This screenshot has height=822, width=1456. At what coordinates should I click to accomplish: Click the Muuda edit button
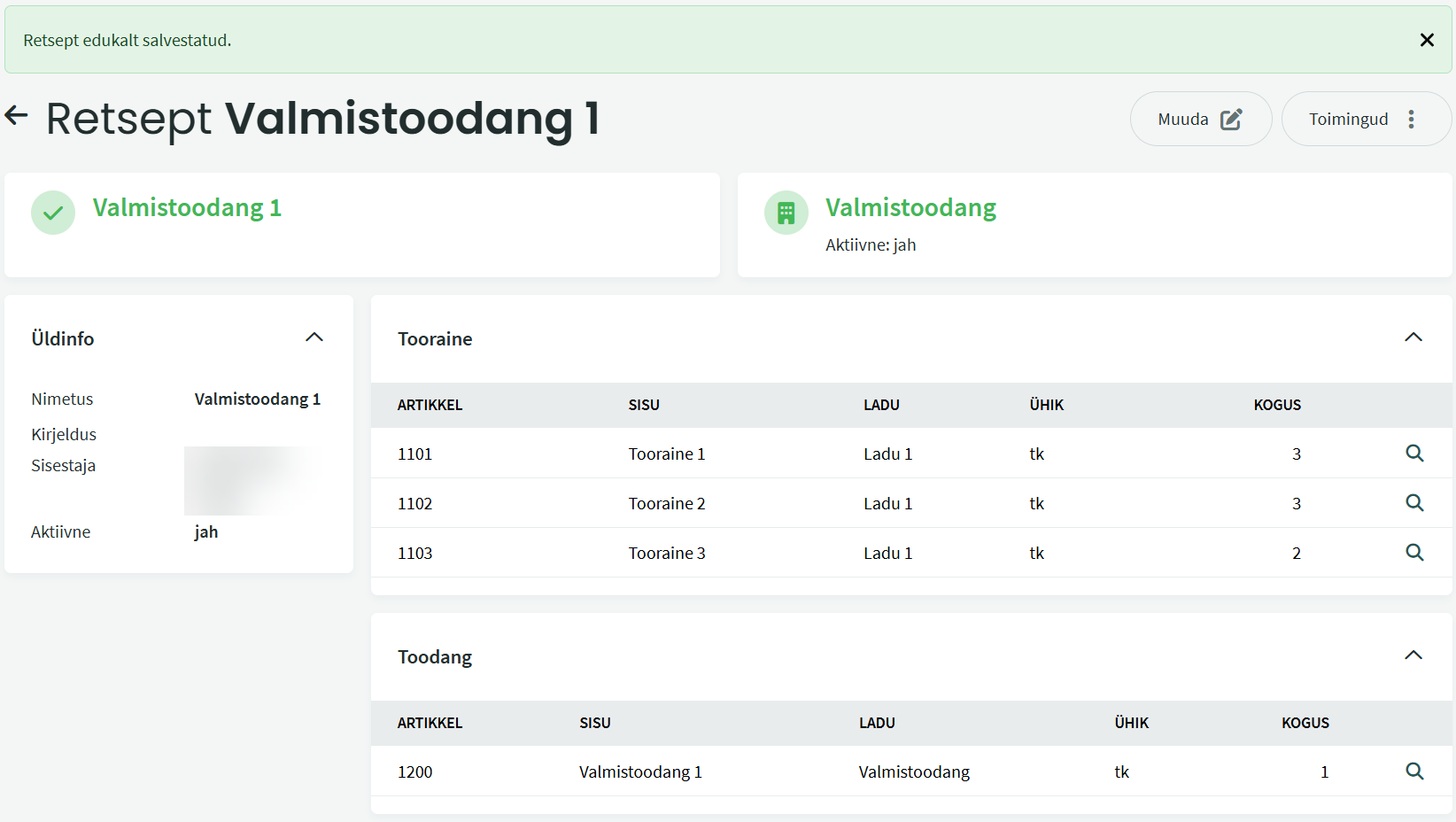(1200, 120)
